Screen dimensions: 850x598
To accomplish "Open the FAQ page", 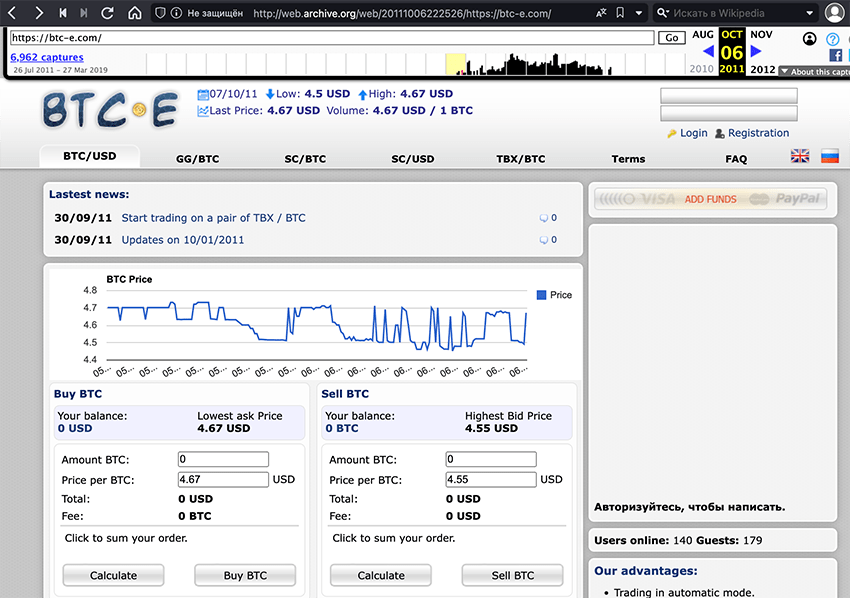I will 736,159.
